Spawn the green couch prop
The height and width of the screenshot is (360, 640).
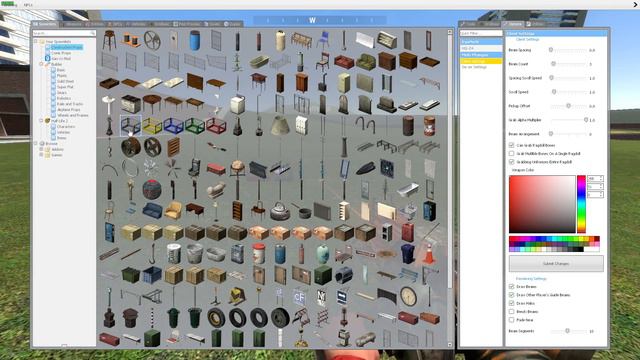pyautogui.click(x=365, y=62)
